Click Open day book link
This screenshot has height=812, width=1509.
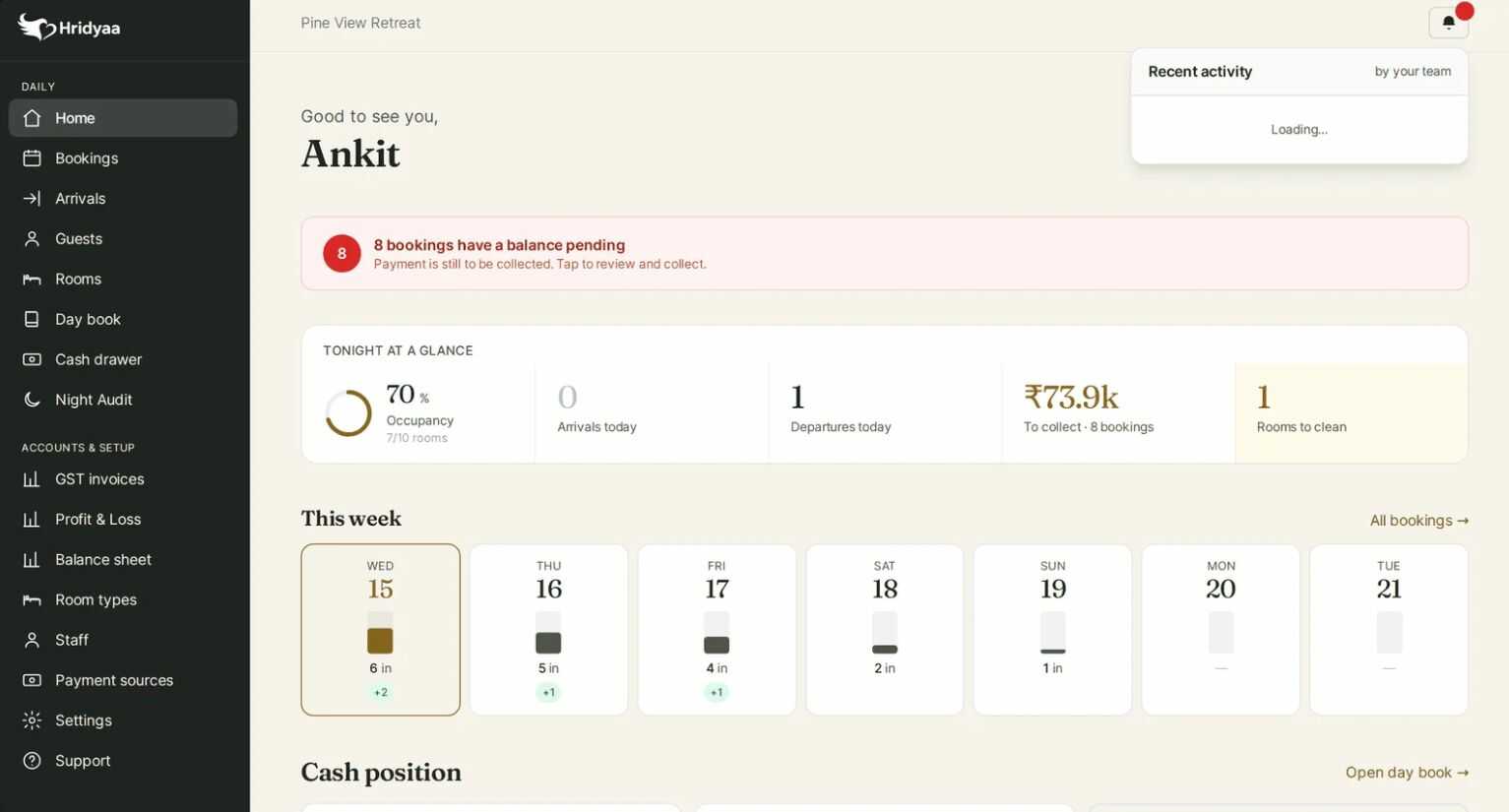(x=1407, y=773)
